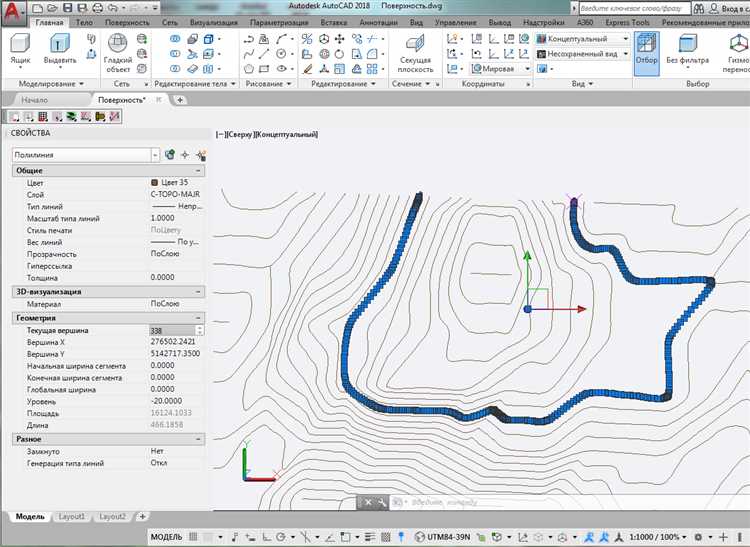Click the Слой value C-TOPO-MAJR
This screenshot has height=547, width=750.
tap(175, 194)
